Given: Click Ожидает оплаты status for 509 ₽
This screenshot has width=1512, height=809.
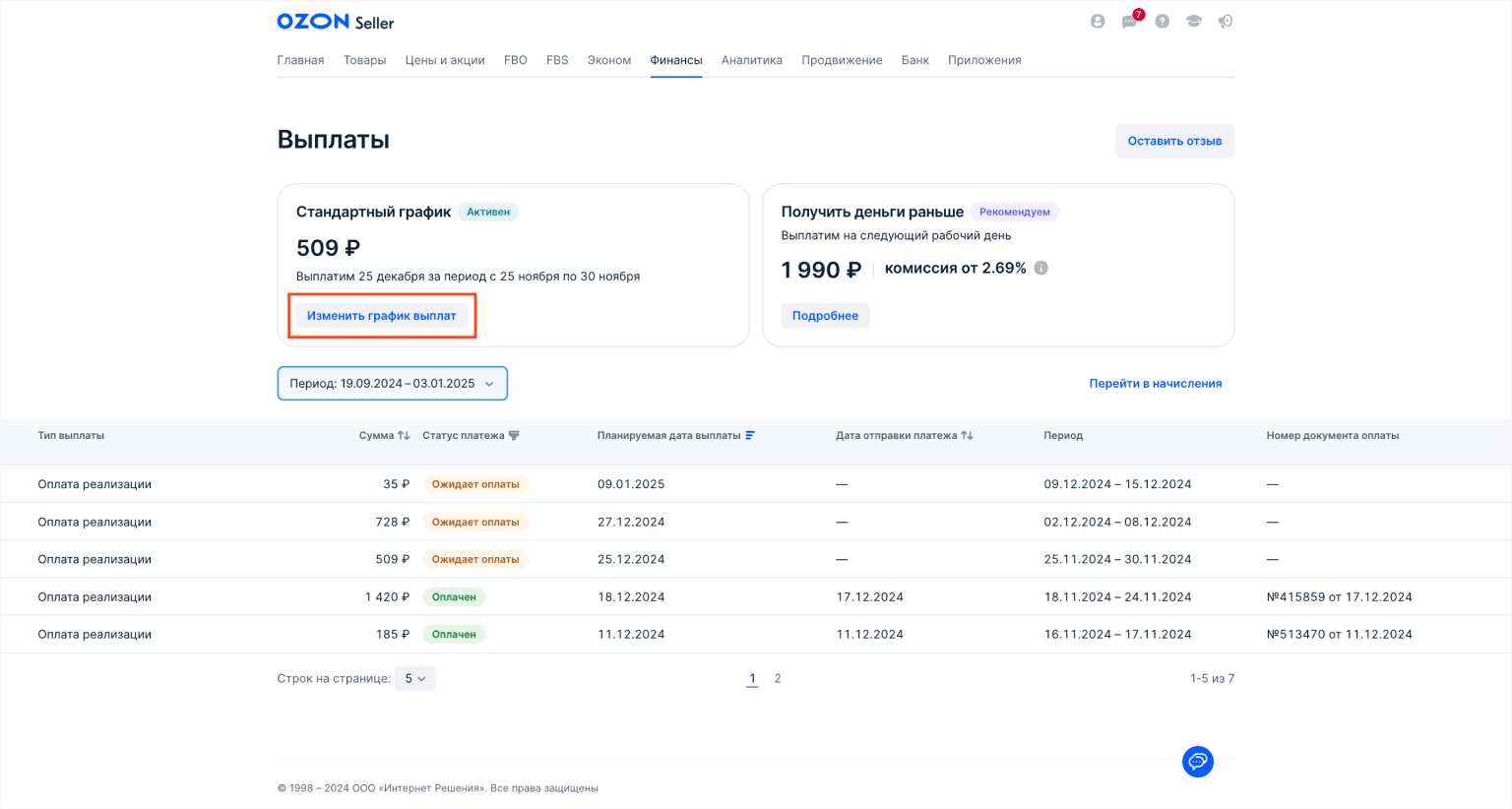Looking at the screenshot, I should pos(475,559).
